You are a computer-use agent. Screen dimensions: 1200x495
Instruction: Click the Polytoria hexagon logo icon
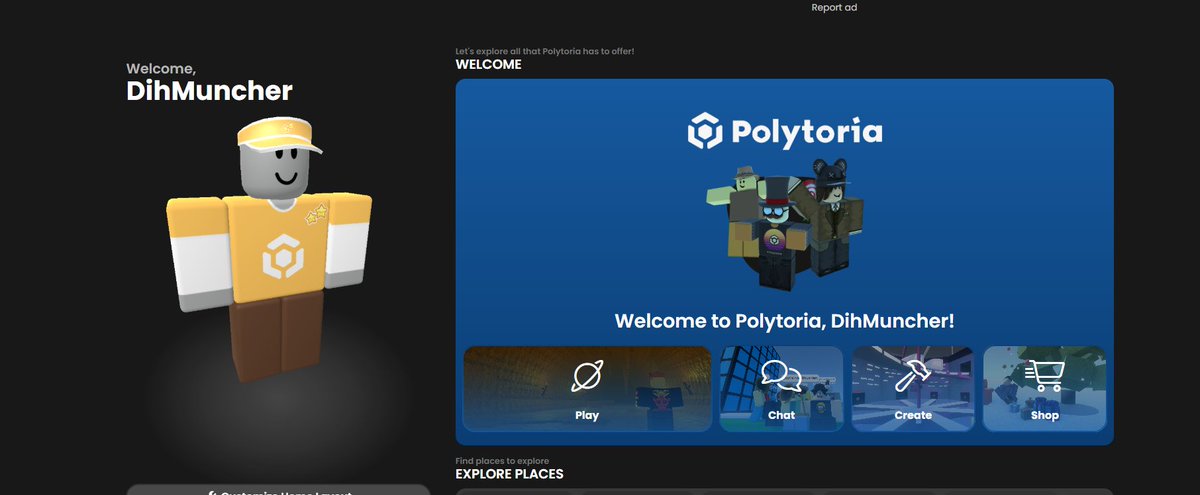click(x=705, y=132)
